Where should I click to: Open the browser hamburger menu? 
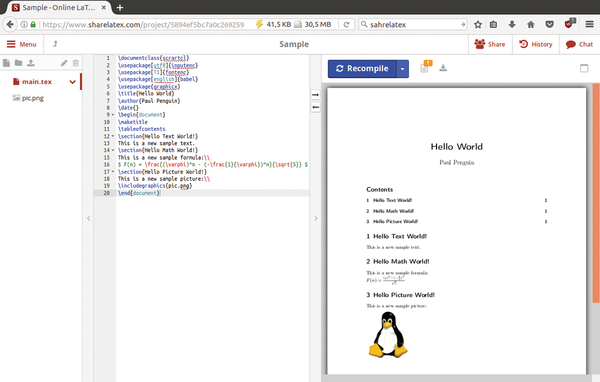(589, 24)
